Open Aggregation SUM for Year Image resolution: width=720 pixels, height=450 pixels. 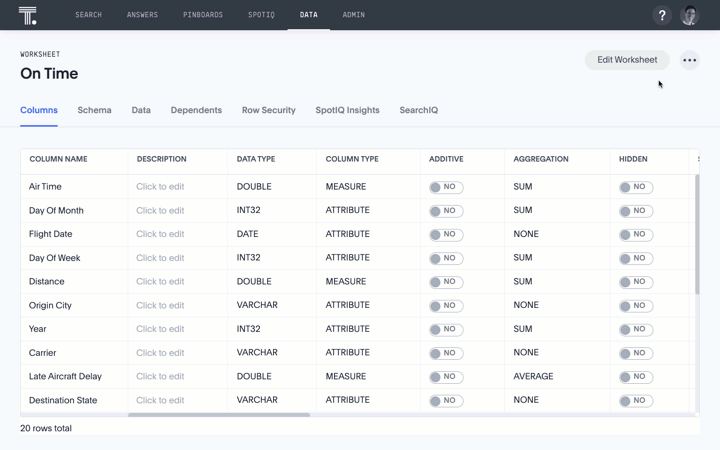tap(523, 329)
